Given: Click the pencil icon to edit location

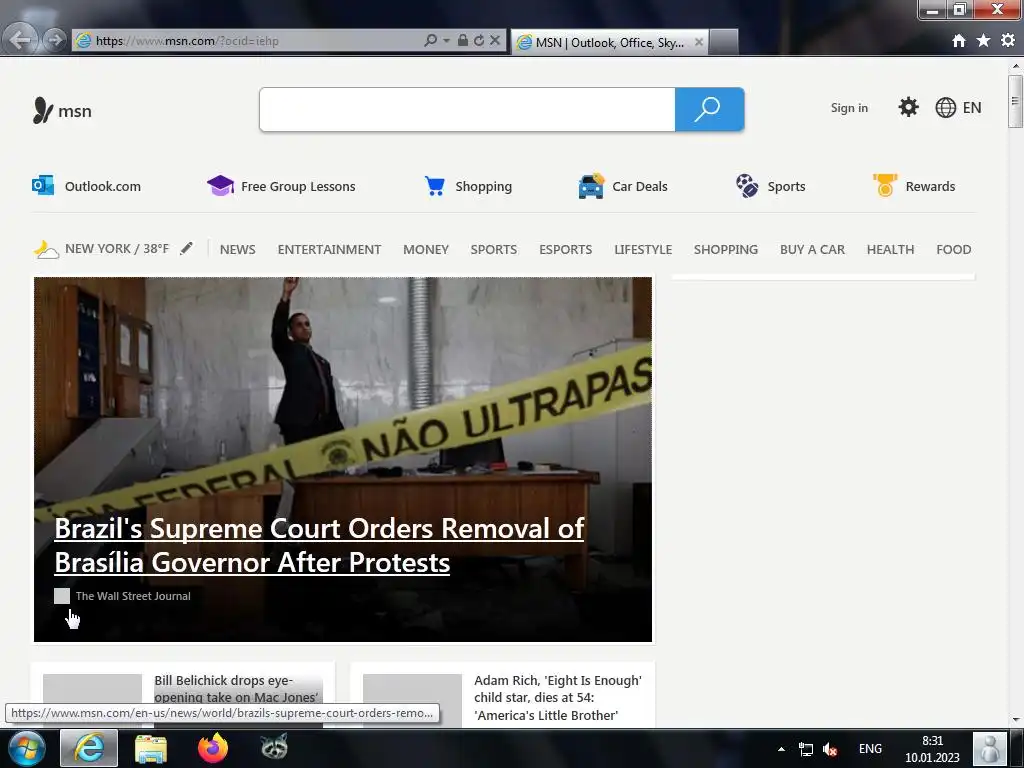Looking at the screenshot, I should point(187,248).
